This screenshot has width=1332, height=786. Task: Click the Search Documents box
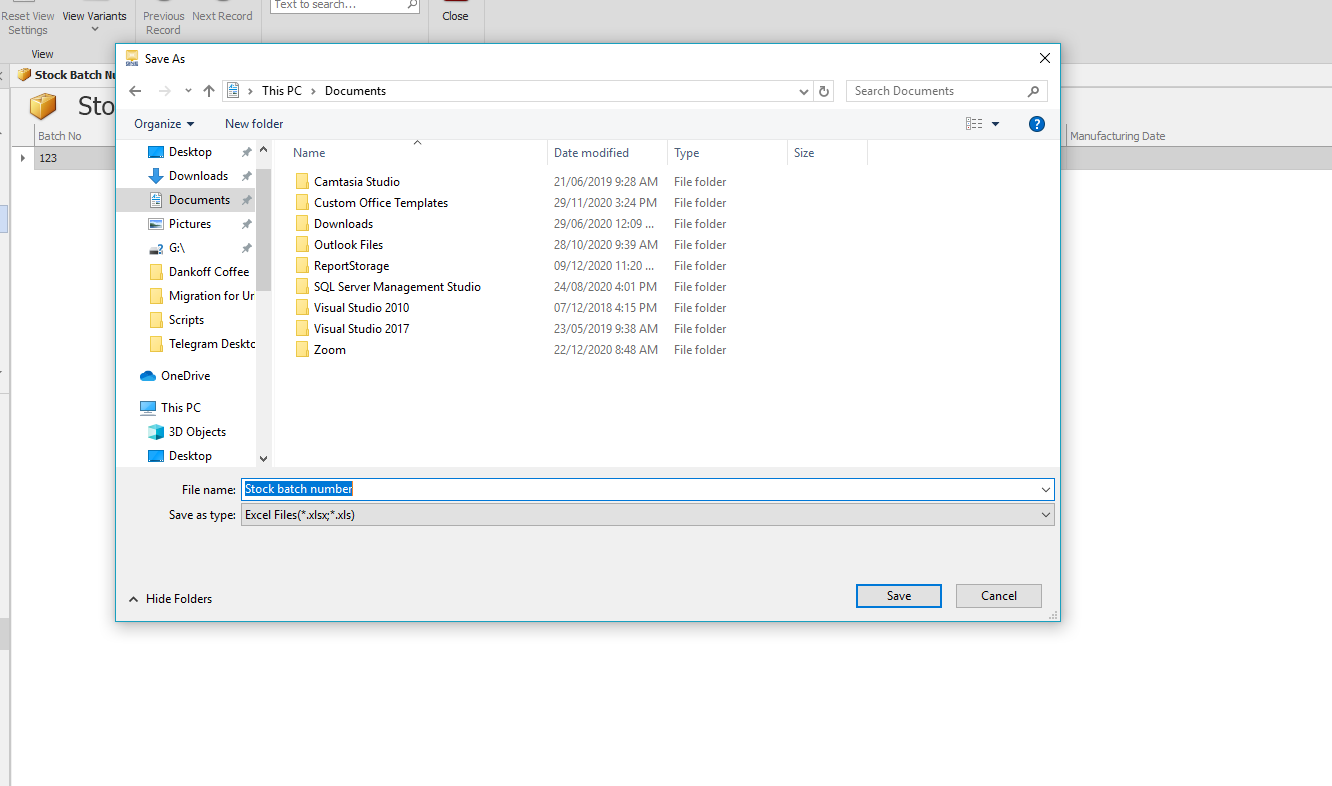click(947, 91)
